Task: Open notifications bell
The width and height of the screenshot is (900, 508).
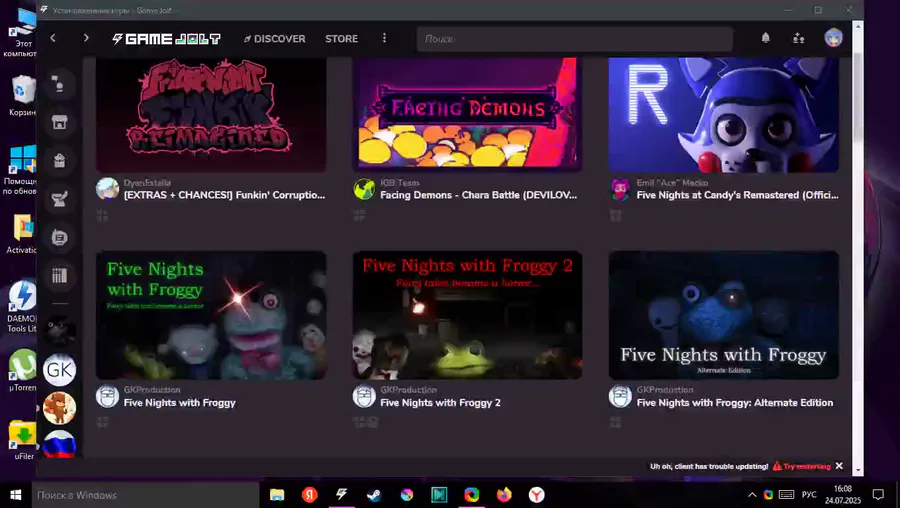Action: pyautogui.click(x=765, y=38)
